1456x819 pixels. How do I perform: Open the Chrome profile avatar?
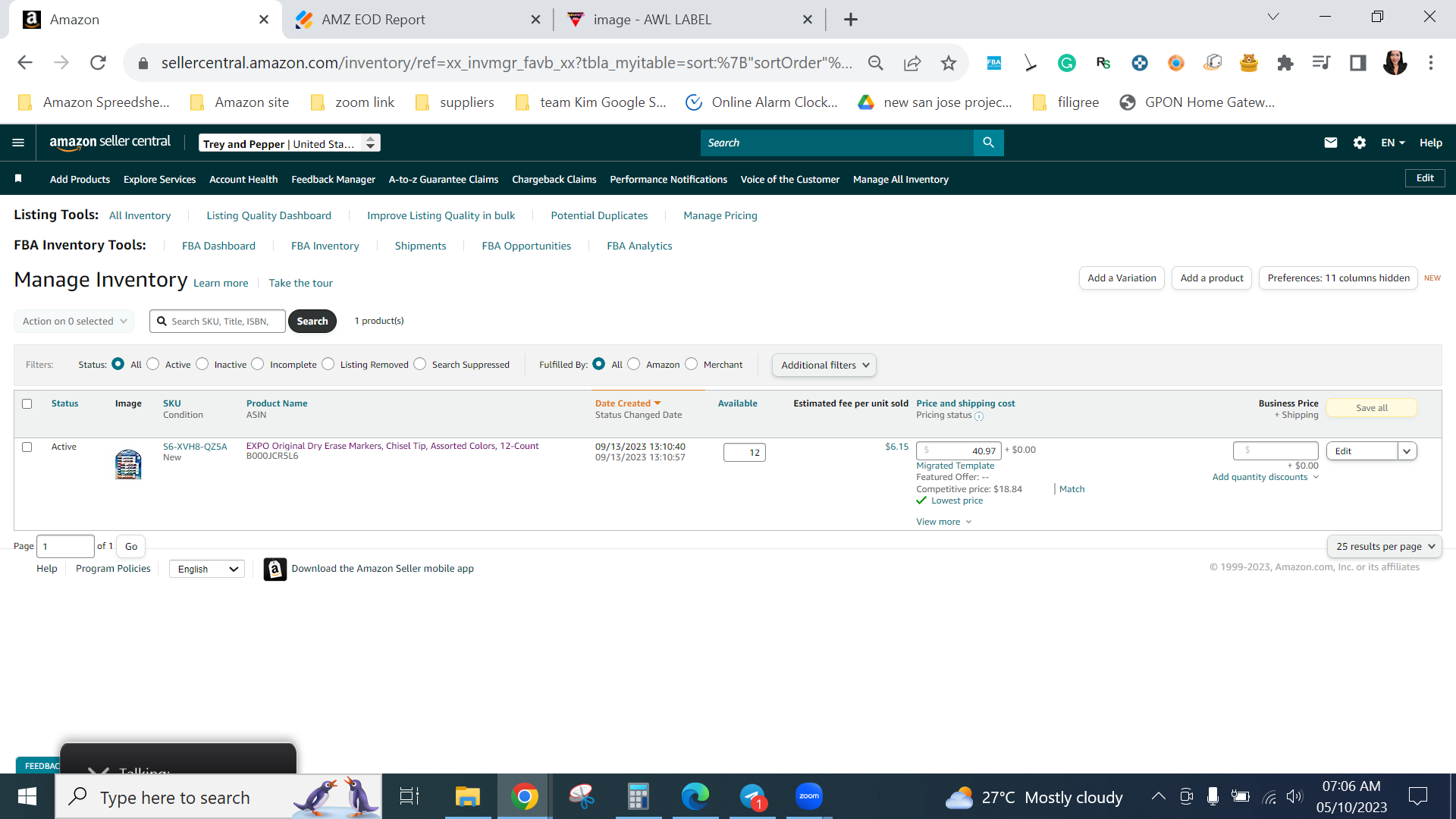pos(1395,63)
